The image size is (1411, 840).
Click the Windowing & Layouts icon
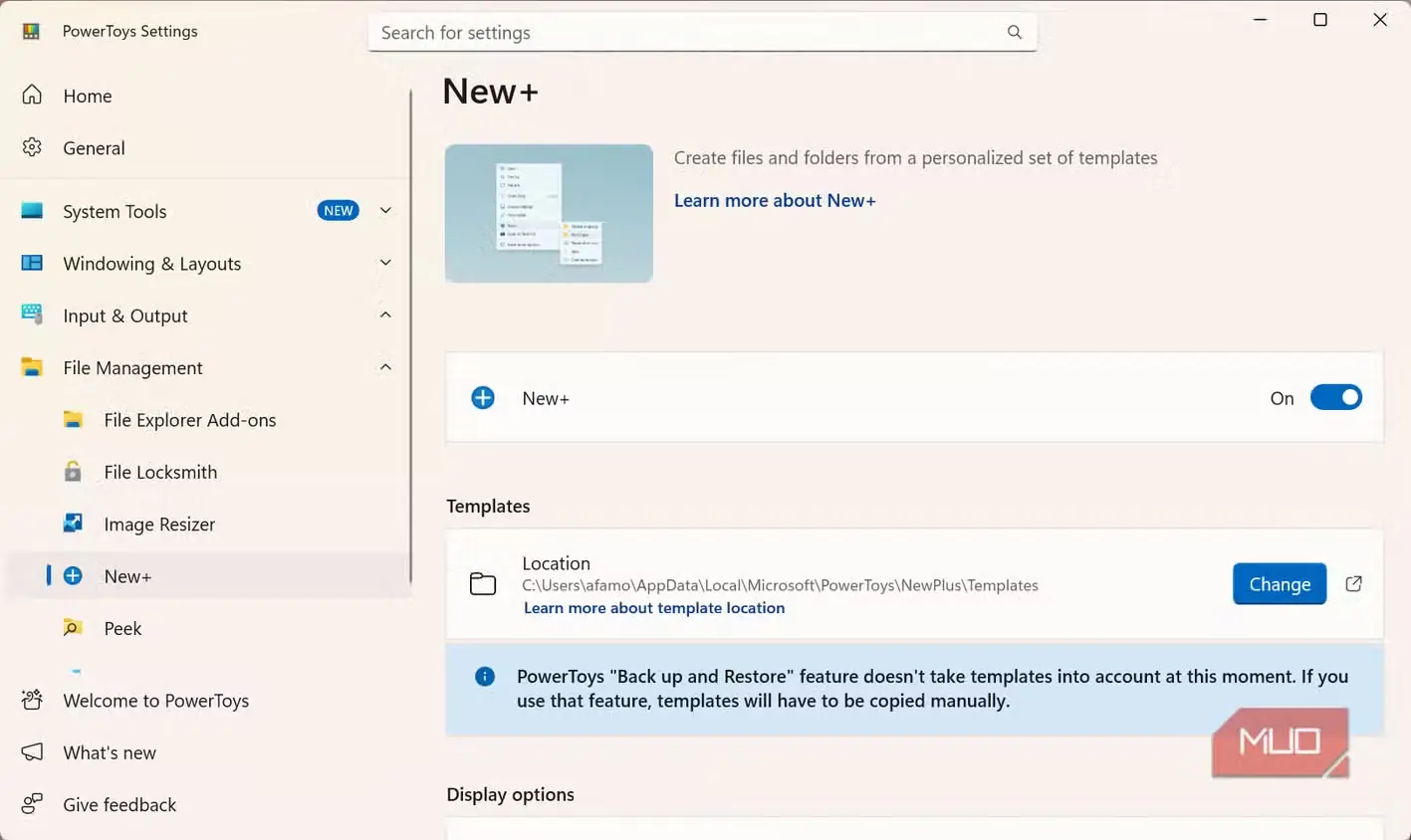32,263
